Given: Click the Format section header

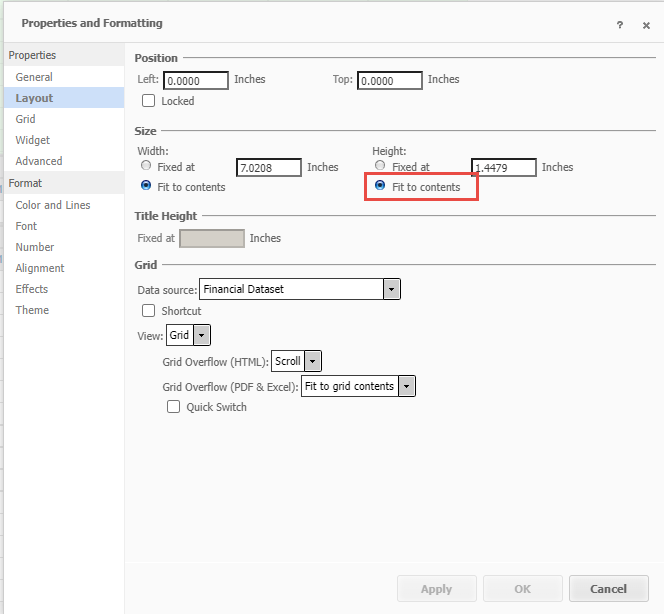Looking at the screenshot, I should click(64, 183).
